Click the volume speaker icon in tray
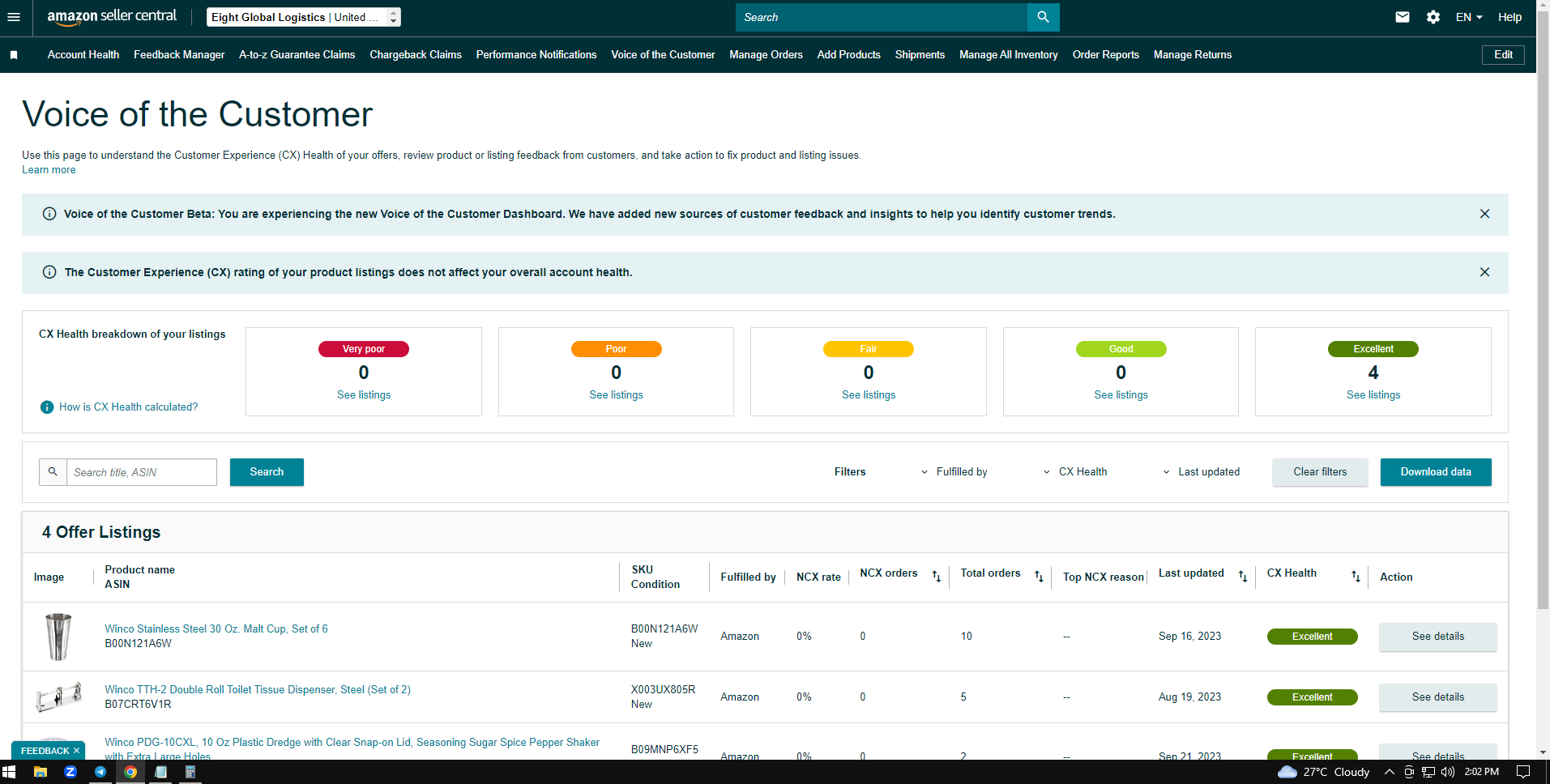The height and width of the screenshot is (784, 1550). pyautogui.click(x=1448, y=772)
